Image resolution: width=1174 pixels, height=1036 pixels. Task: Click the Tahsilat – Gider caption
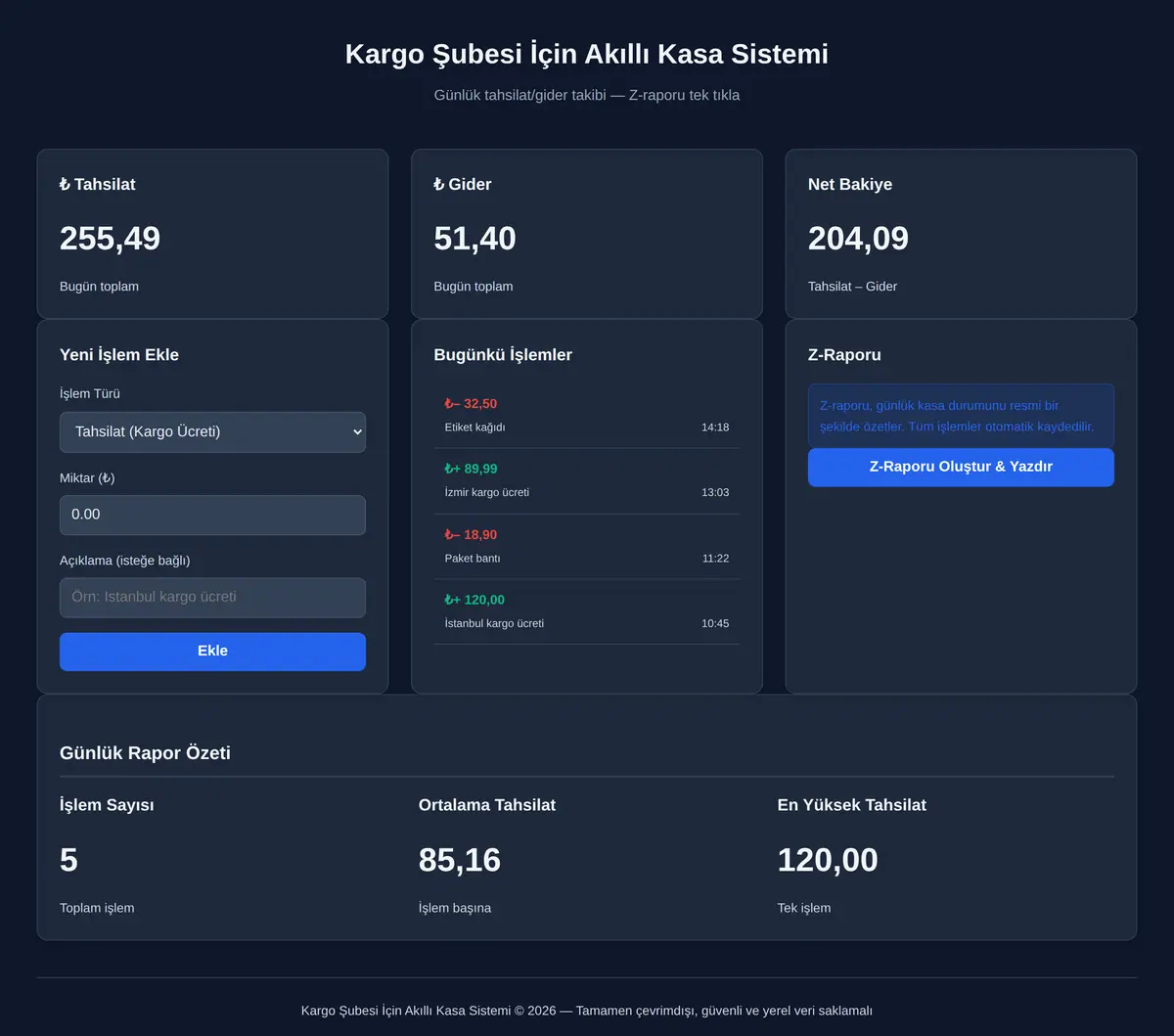852,287
